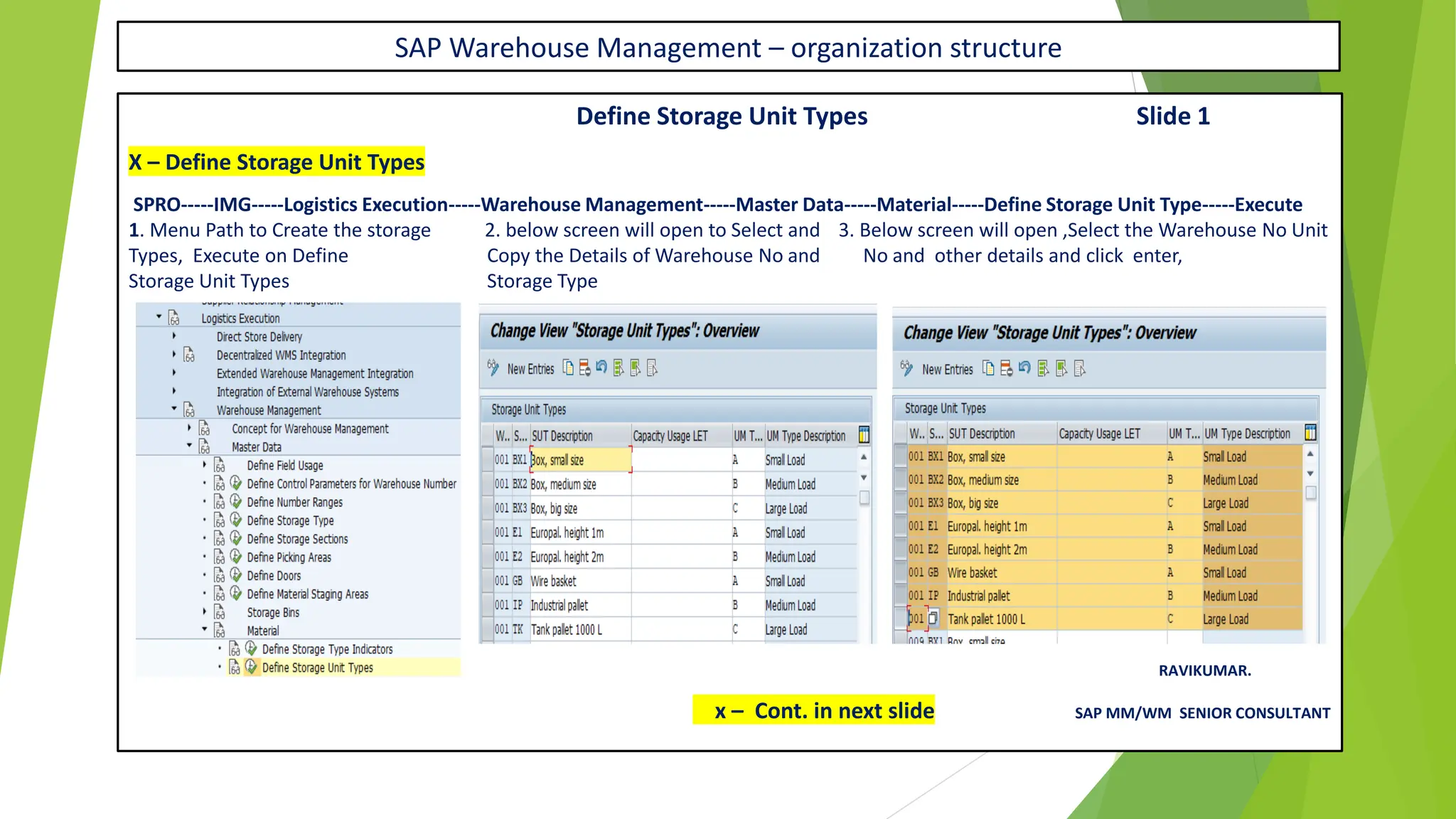1456x819 pixels.
Task: Click the Delete icon in step 3 screen toolbar
Action: [x=1006, y=368]
